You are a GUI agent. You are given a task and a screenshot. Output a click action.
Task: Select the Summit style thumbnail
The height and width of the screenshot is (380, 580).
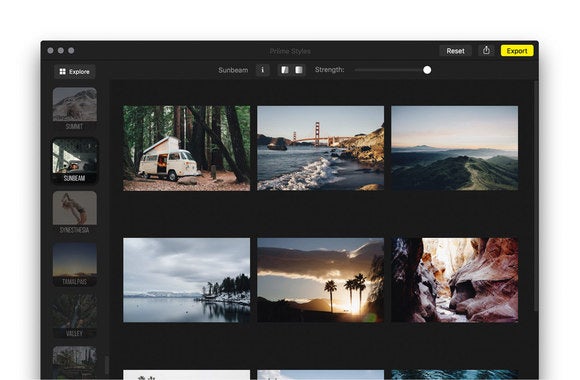click(75, 108)
